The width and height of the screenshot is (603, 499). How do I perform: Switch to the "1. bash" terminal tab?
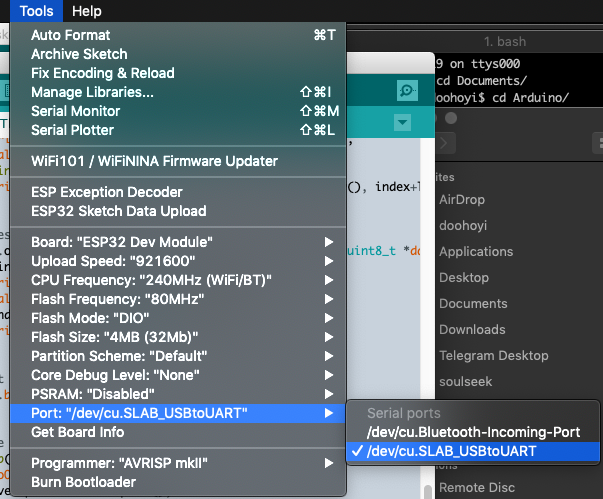coord(505,41)
